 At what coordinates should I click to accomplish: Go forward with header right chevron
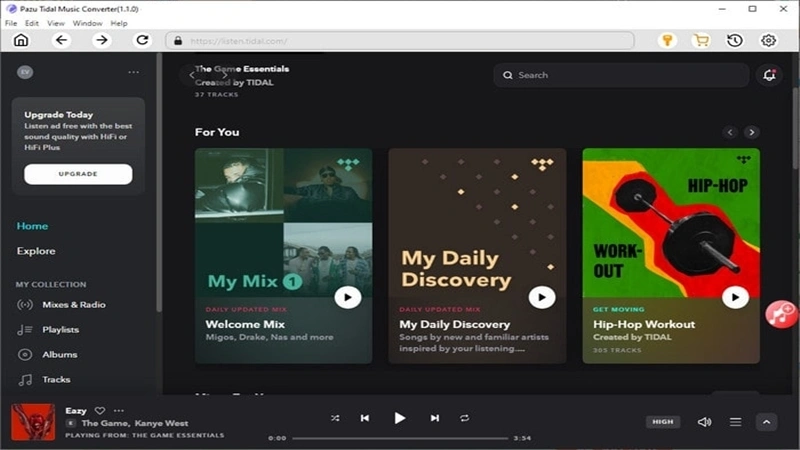tap(224, 75)
